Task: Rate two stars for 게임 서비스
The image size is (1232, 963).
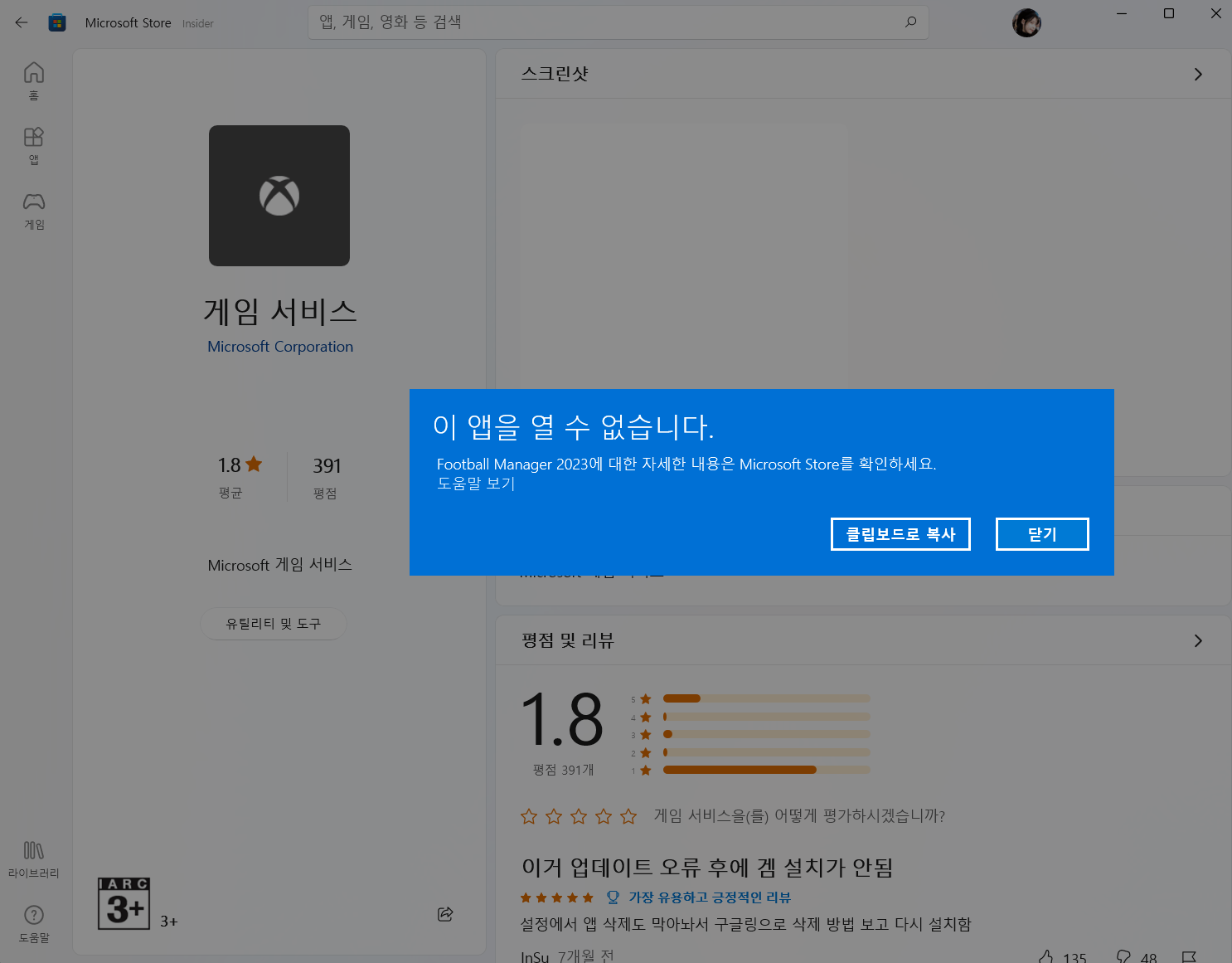Action: pyautogui.click(x=554, y=816)
